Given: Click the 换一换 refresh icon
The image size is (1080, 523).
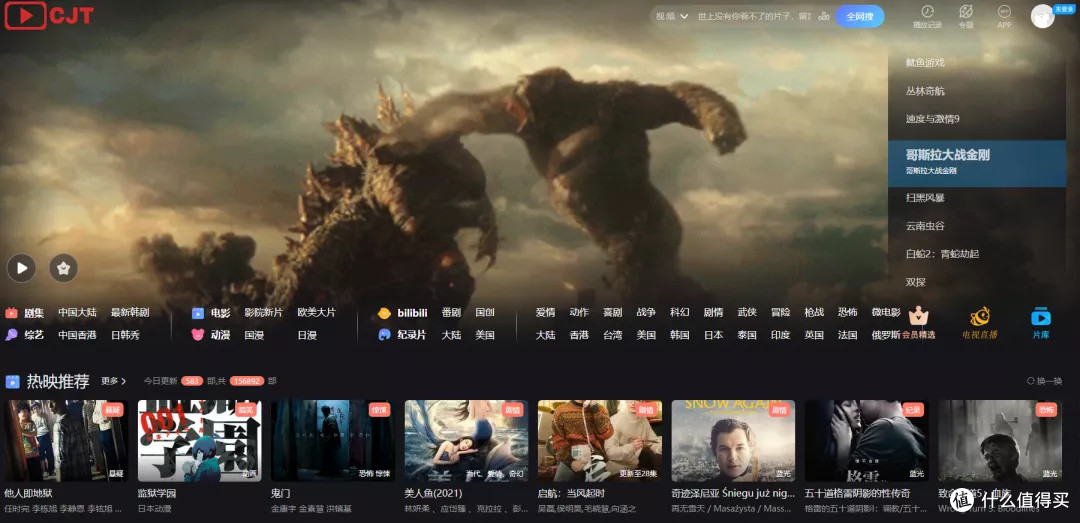Looking at the screenshot, I should (1031, 381).
